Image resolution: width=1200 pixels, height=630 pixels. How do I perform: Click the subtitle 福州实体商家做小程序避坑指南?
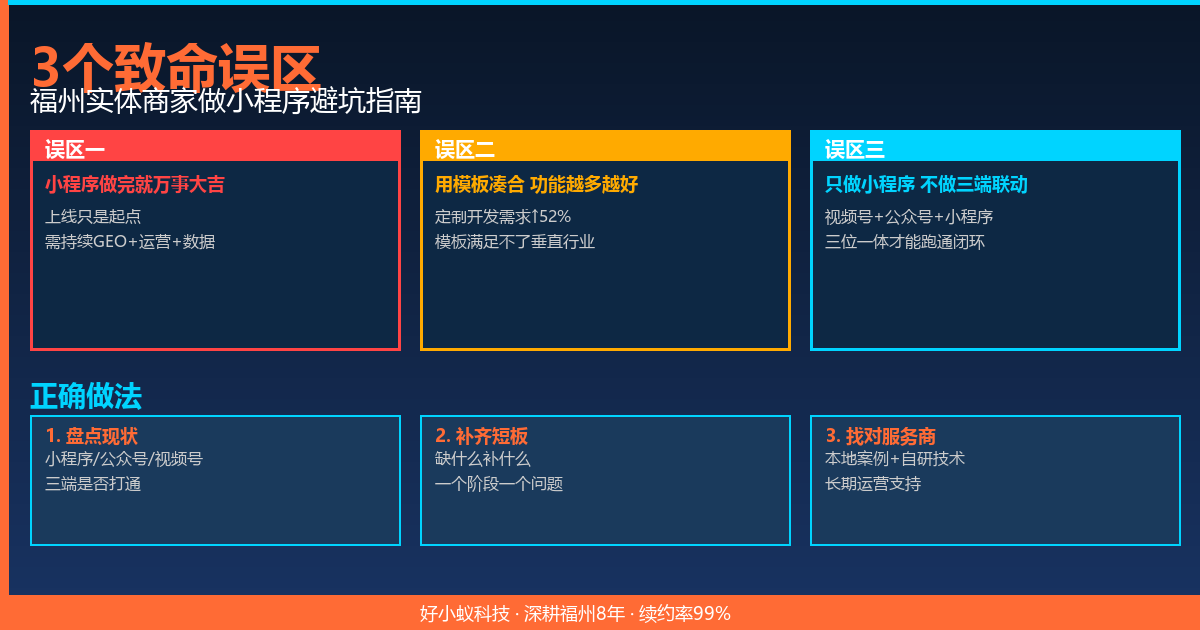pos(226,101)
